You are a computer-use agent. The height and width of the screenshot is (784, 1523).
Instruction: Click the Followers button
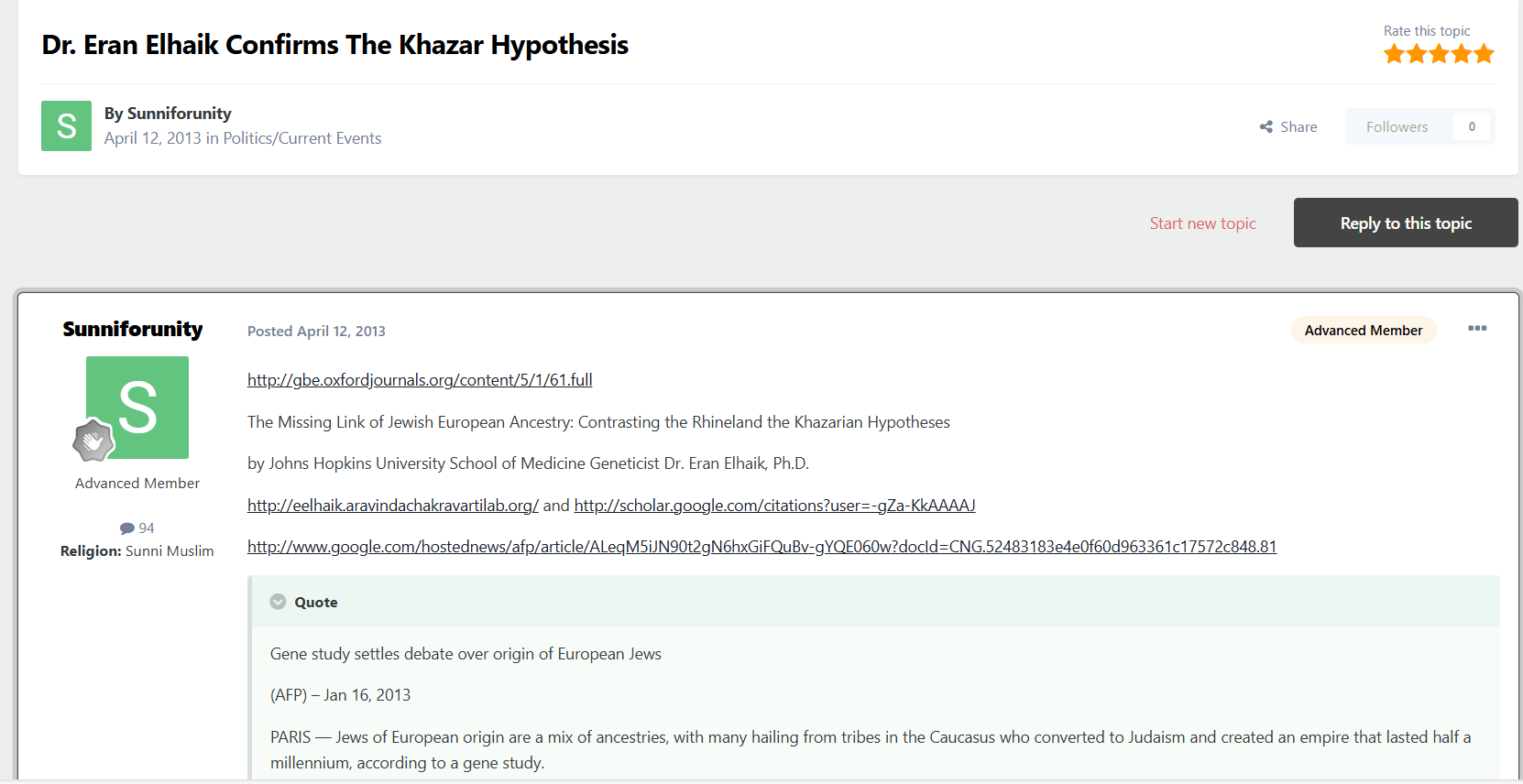click(x=1397, y=126)
